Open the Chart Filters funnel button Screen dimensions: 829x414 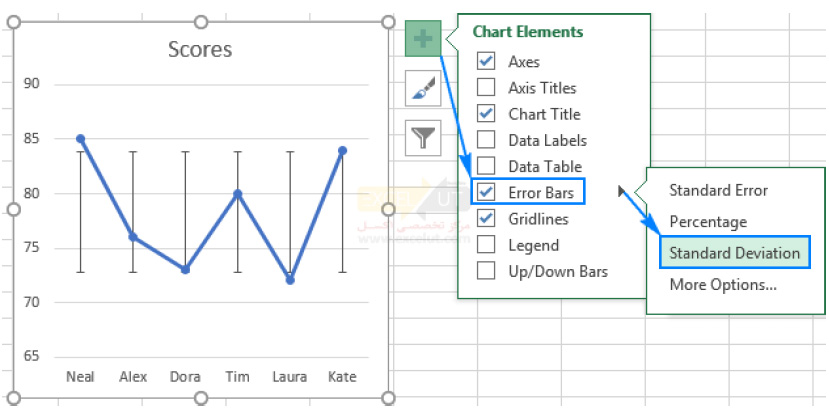423,137
